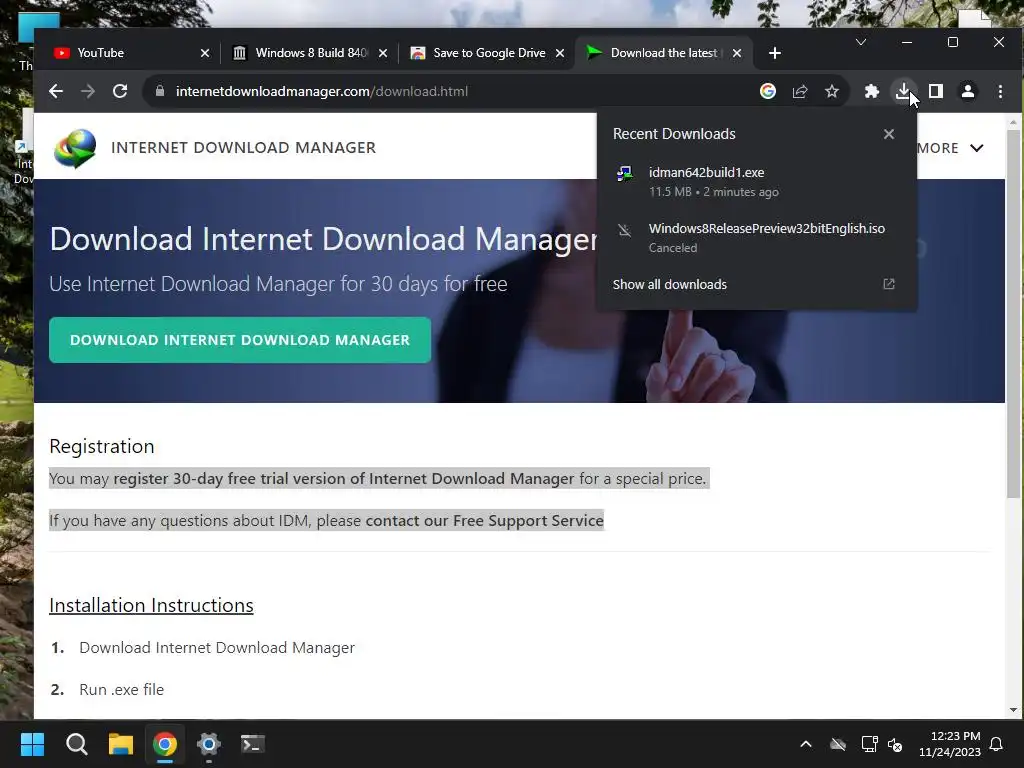
Task: Open Windows Start menu
Action: (x=32, y=744)
